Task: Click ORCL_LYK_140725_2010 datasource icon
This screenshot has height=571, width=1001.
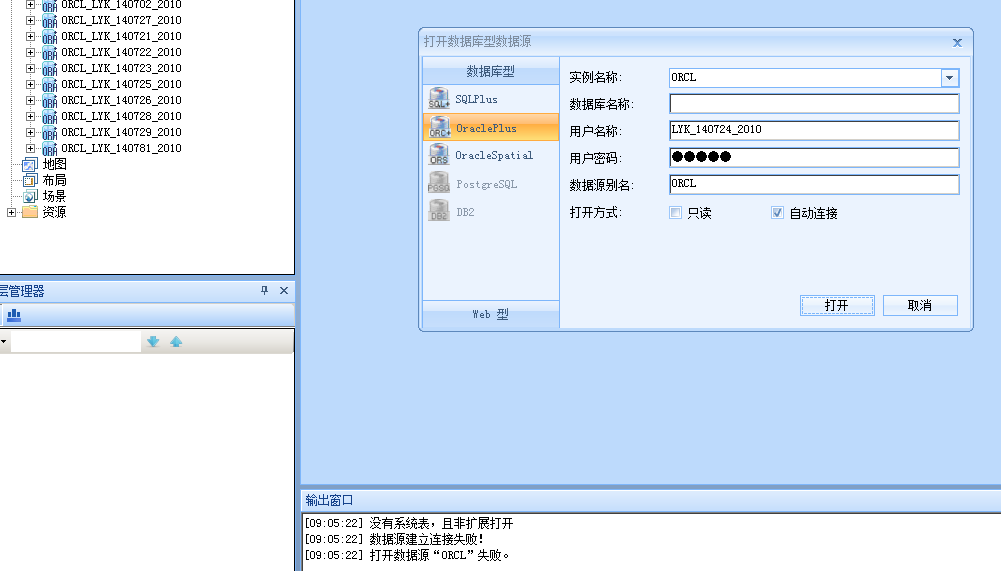Action: click(50, 85)
